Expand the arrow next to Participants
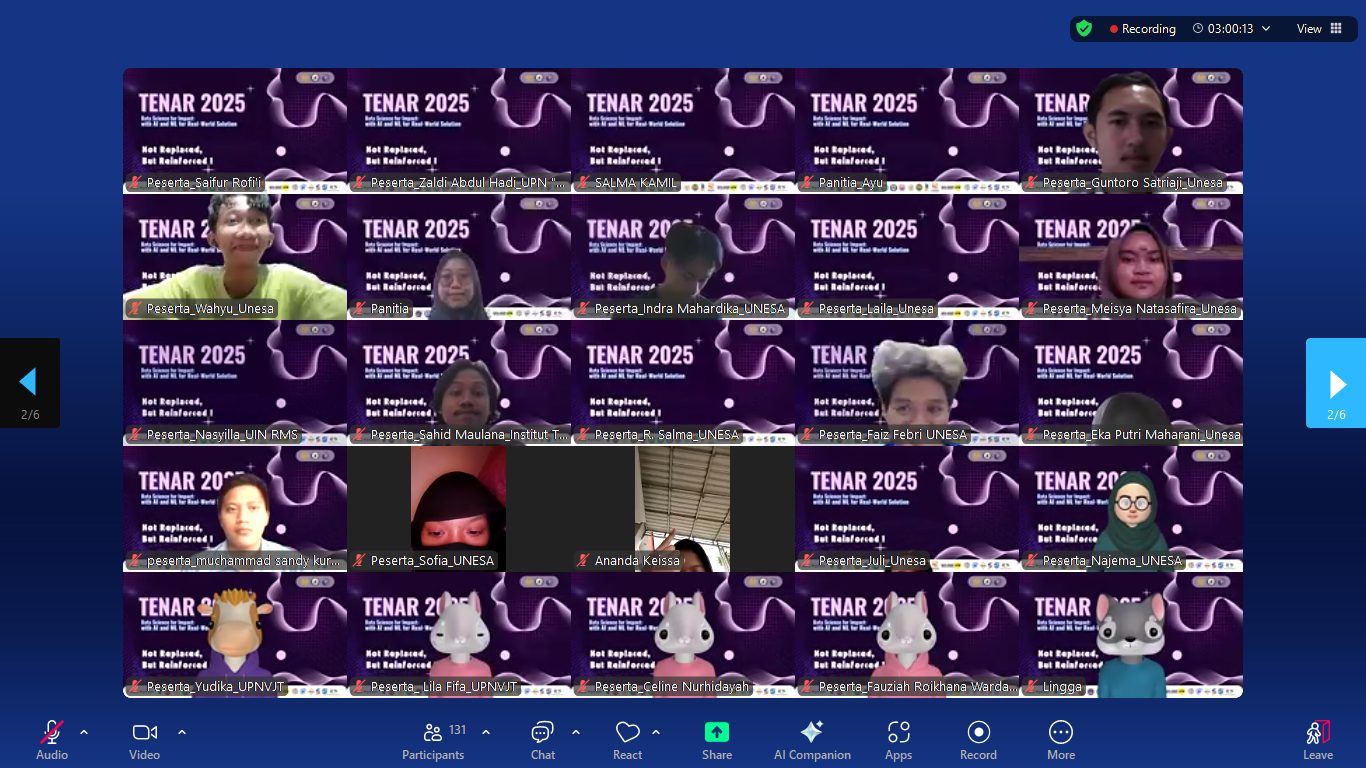 486,732
